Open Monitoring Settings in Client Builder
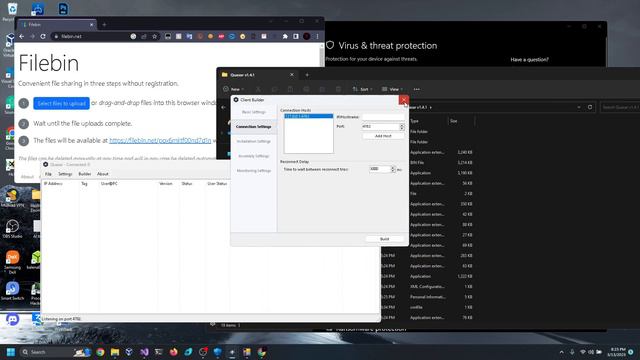This screenshot has height=360, width=640. pyautogui.click(x=253, y=171)
